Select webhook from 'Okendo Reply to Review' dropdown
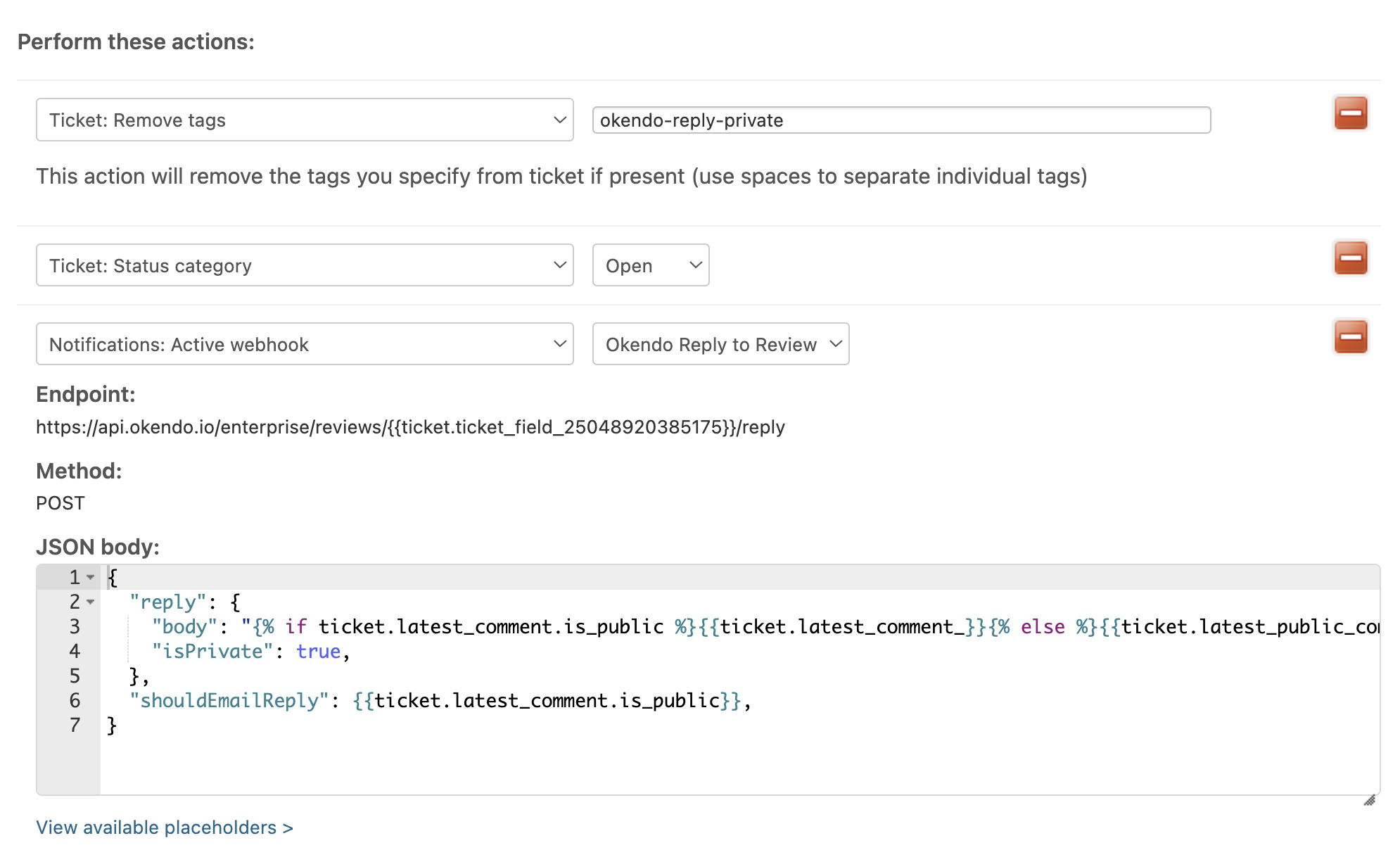Screen dimensions: 1400x855 [x=720, y=344]
